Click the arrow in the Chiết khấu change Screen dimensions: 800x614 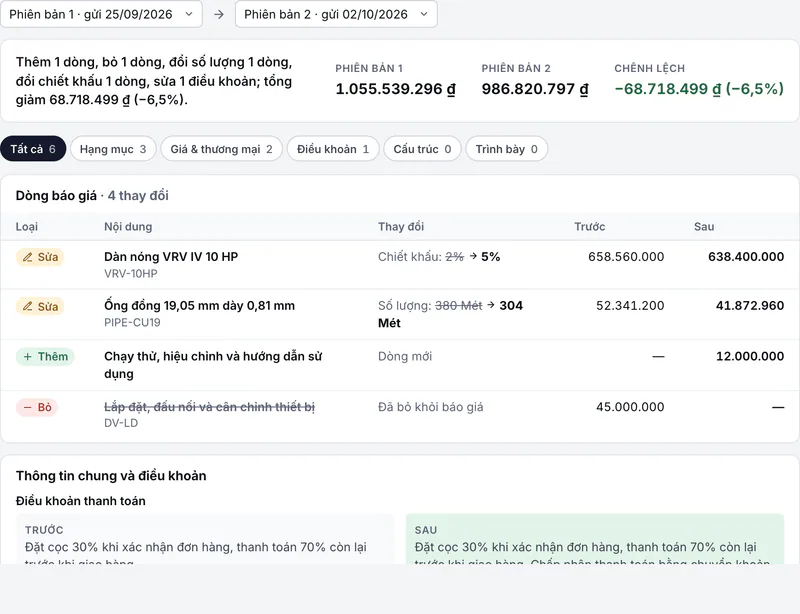pyautogui.click(x=473, y=256)
